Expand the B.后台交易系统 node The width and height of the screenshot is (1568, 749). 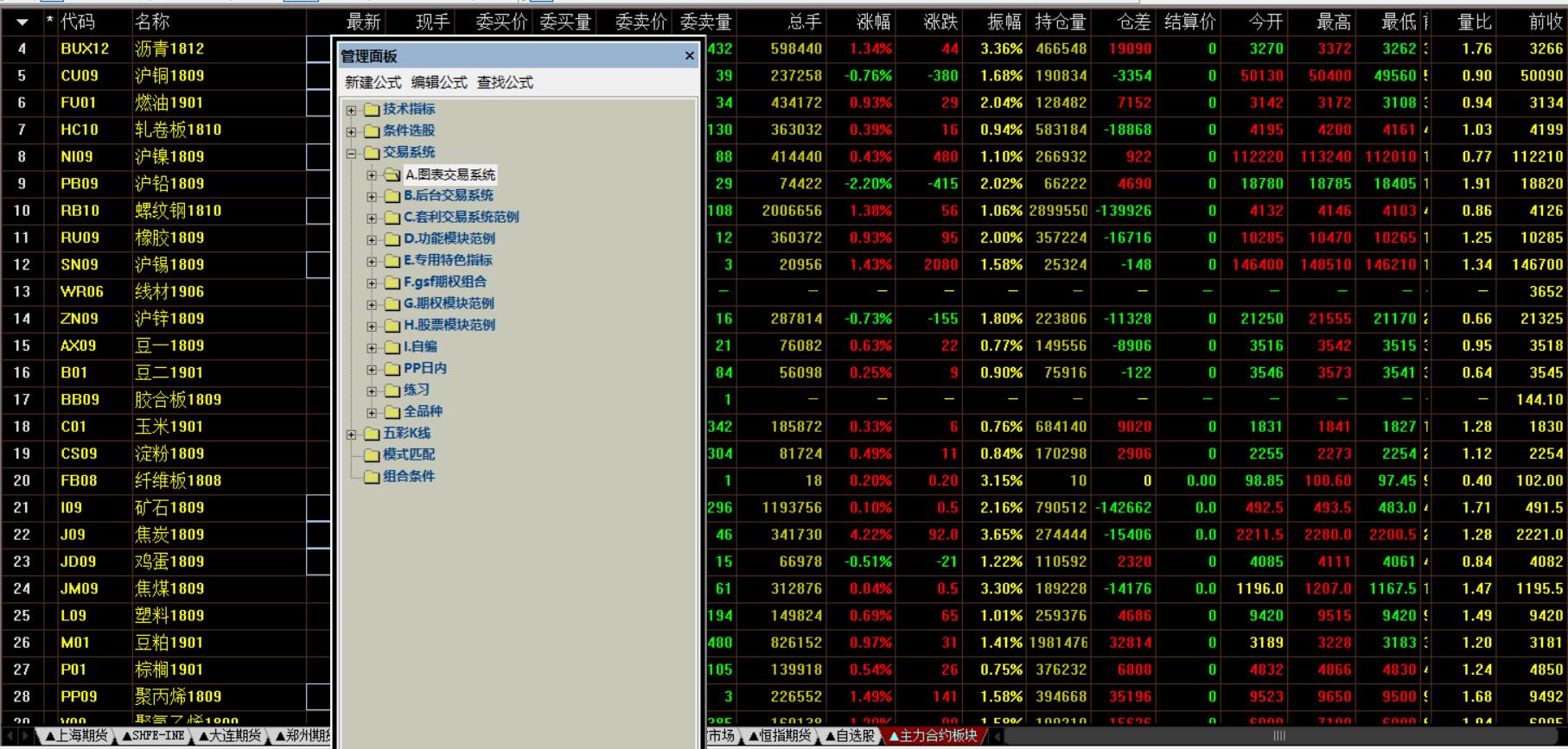[x=372, y=196]
